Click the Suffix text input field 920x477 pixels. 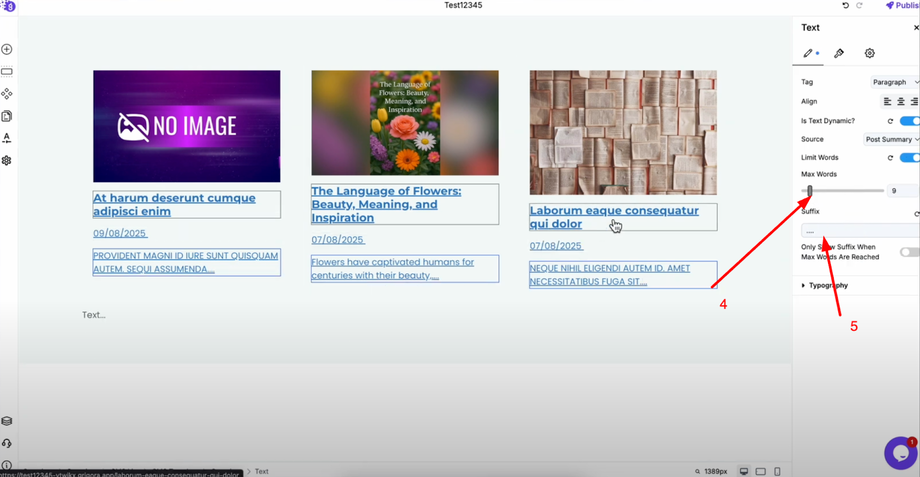860,231
